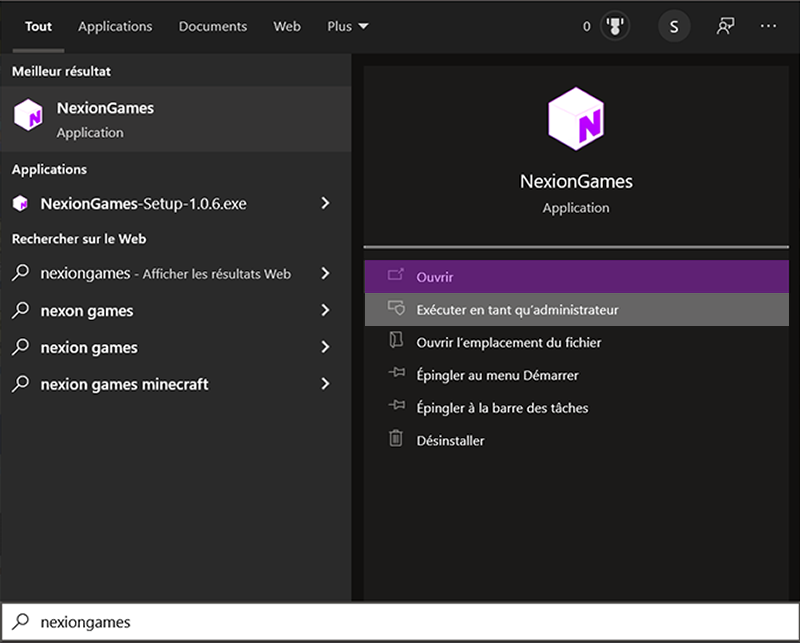Select the nexon games web suggestion
The height and width of the screenshot is (643, 800).
(176, 310)
